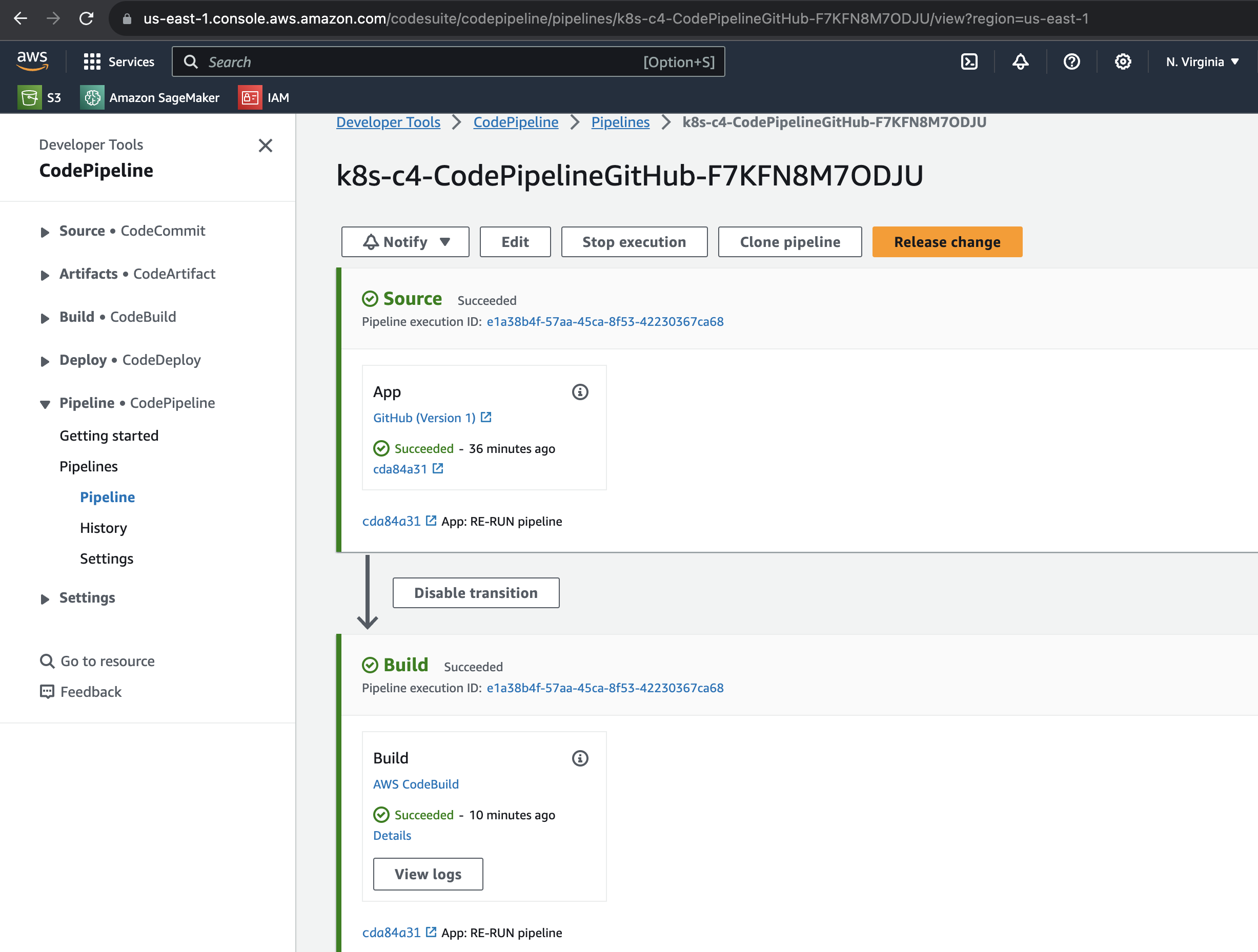Open the Developer Tools breadcrumb link
1258x952 pixels.
(x=388, y=122)
